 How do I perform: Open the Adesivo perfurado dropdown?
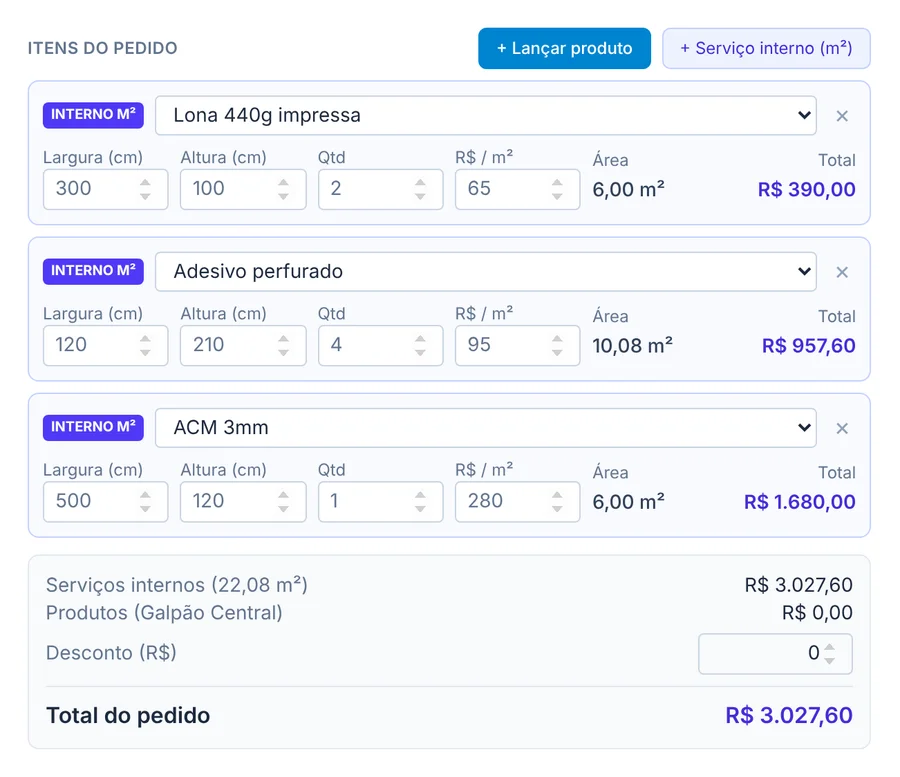[486, 271]
